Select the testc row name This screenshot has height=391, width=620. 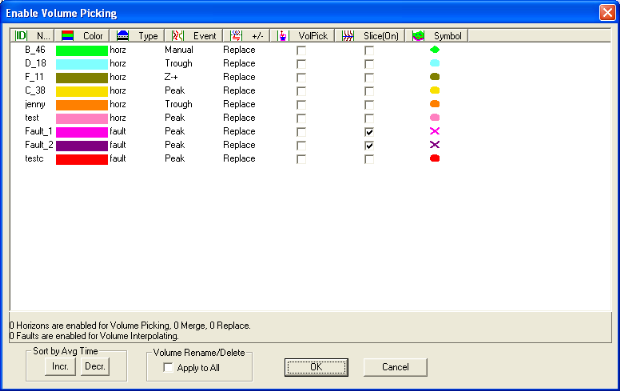(x=34, y=159)
